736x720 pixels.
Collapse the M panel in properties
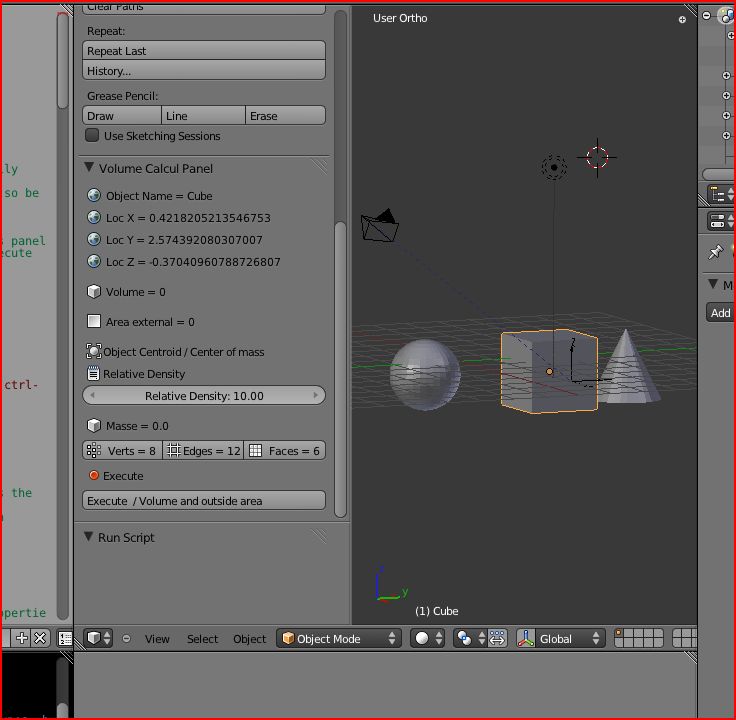[x=713, y=284]
